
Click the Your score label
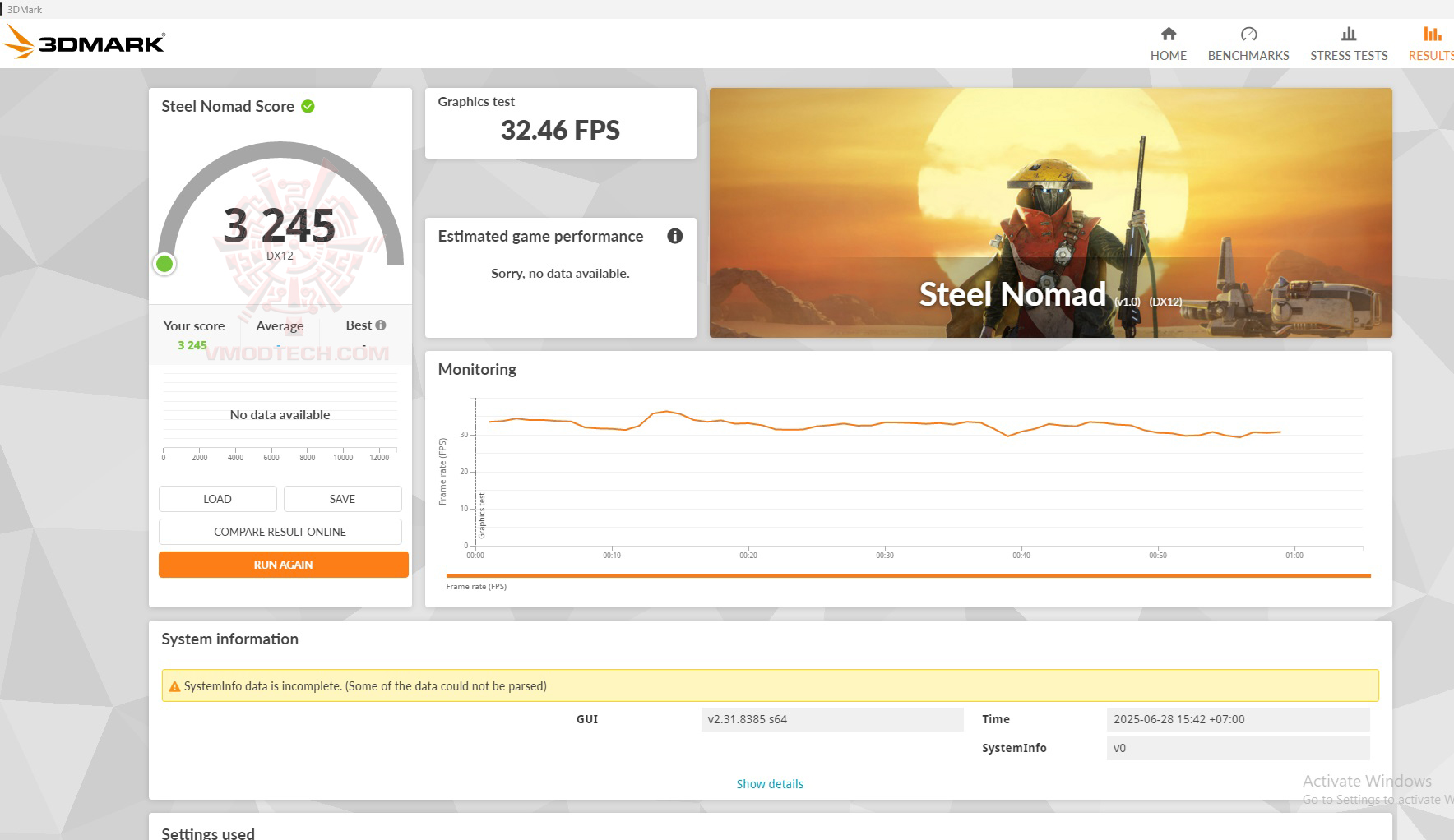coord(194,326)
